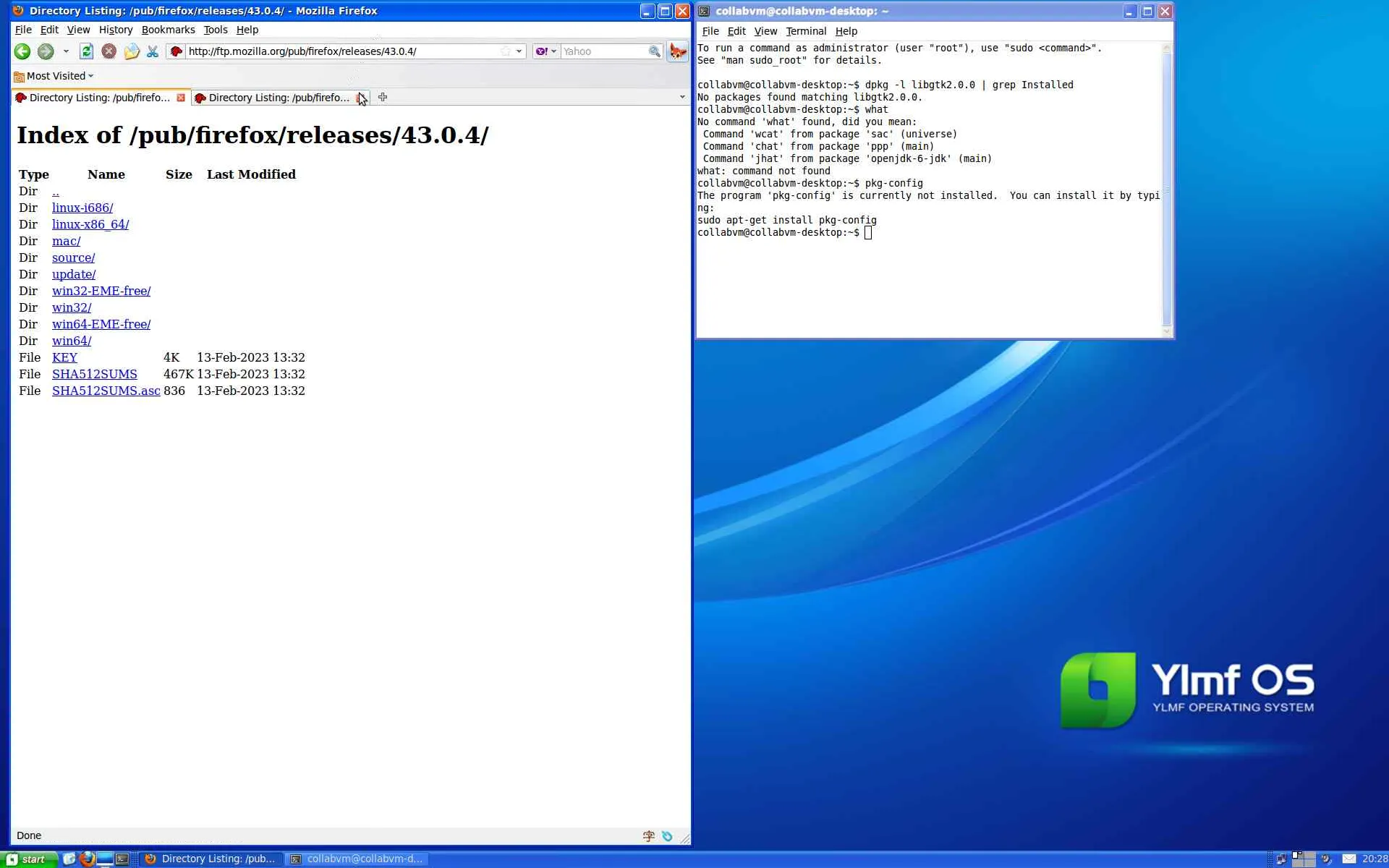1389x868 pixels.
Task: Open the list all tabs dropdown
Action: 681,97
